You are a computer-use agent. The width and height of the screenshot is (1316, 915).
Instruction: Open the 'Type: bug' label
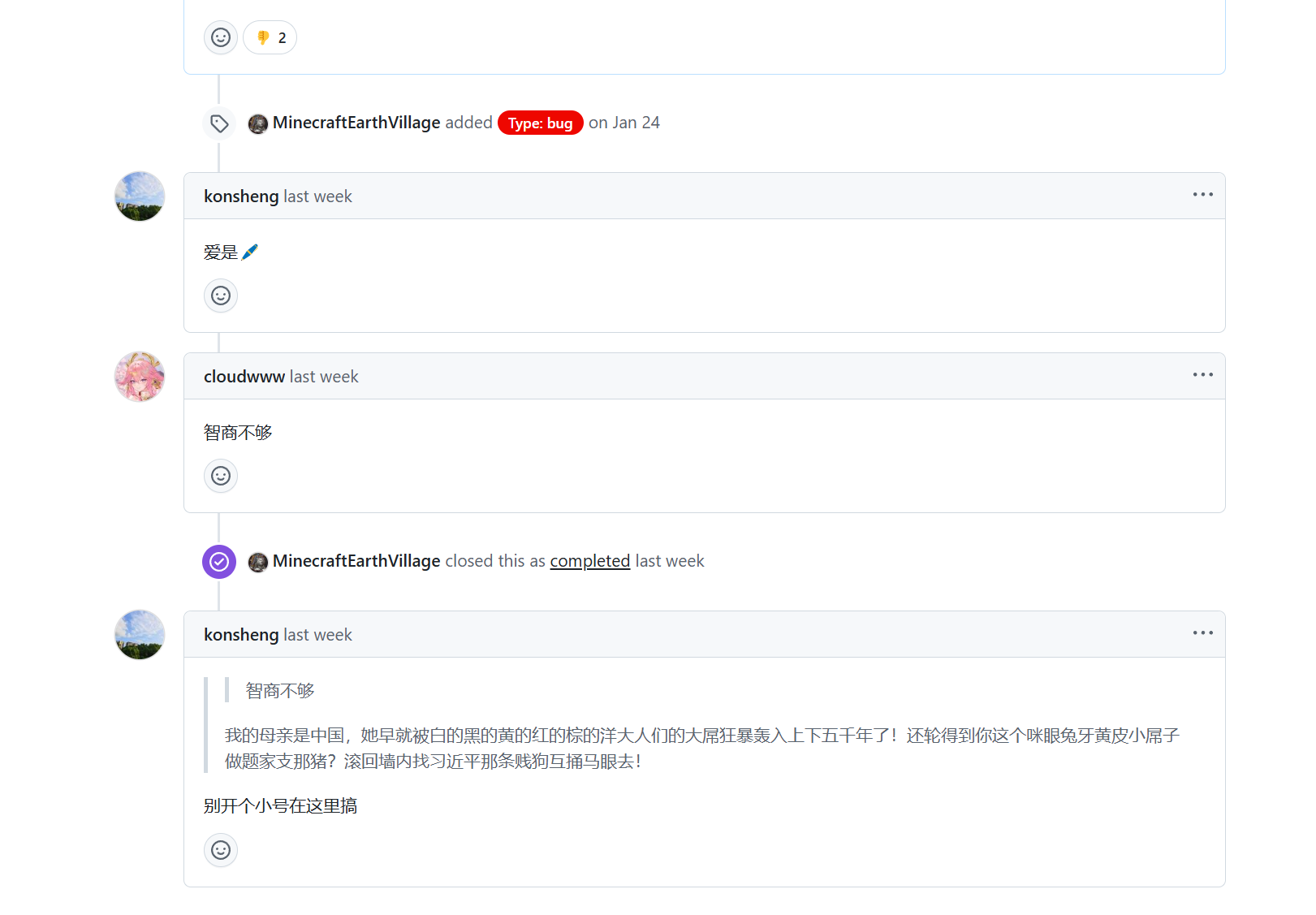(x=540, y=123)
